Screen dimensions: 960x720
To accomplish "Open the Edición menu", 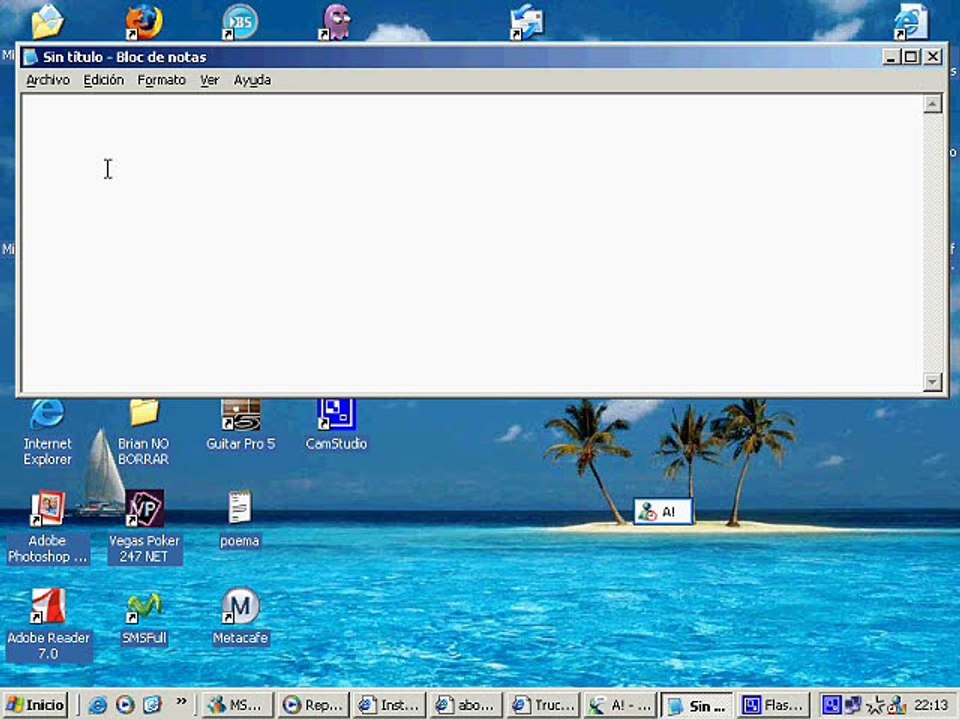I will coord(103,80).
